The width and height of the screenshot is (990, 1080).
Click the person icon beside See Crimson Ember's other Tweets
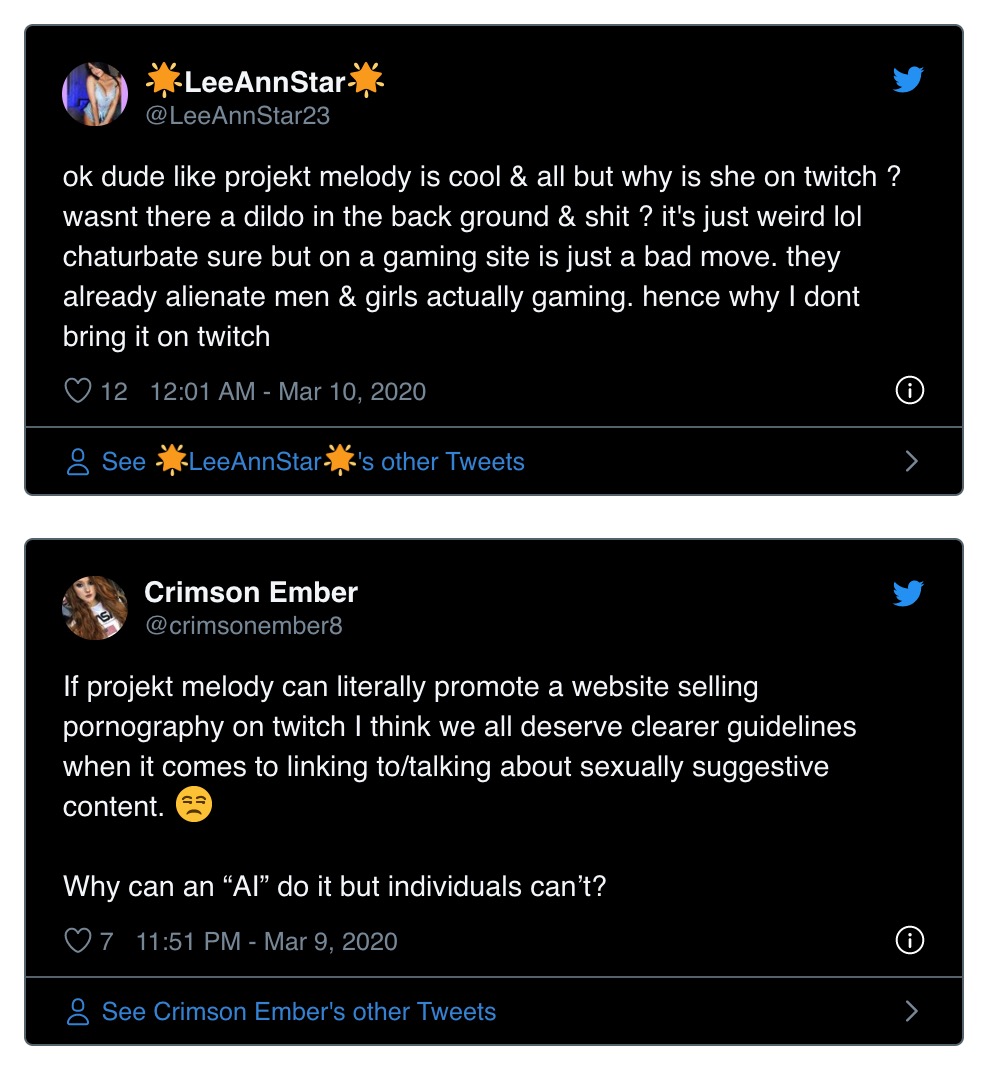[x=78, y=1012]
